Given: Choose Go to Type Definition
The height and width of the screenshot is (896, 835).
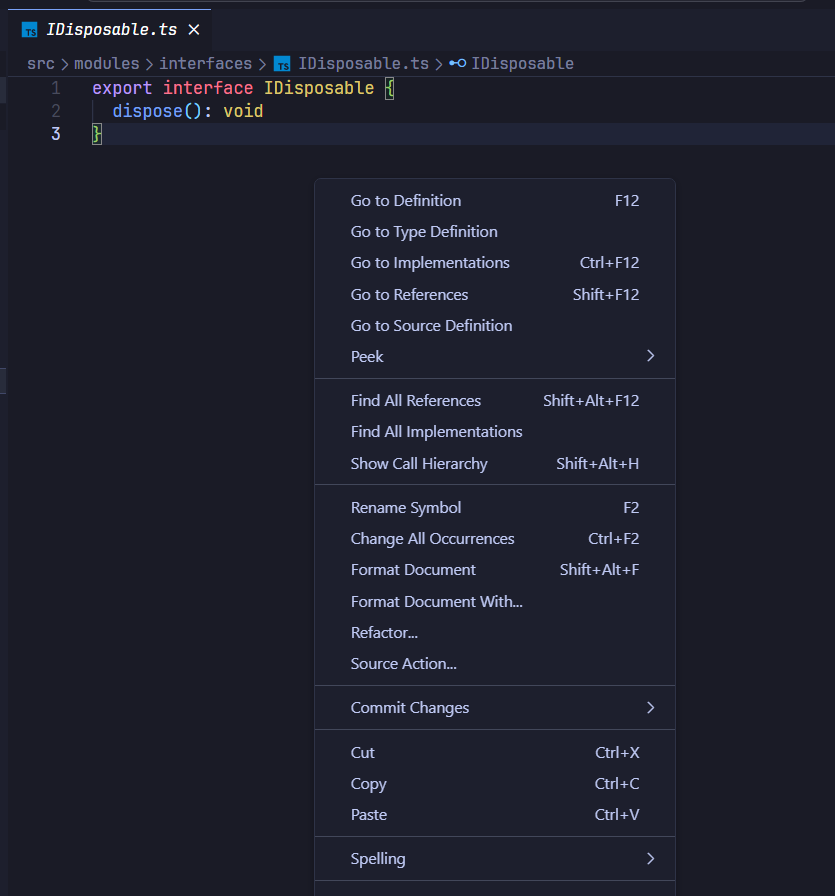Looking at the screenshot, I should [x=495, y=231].
